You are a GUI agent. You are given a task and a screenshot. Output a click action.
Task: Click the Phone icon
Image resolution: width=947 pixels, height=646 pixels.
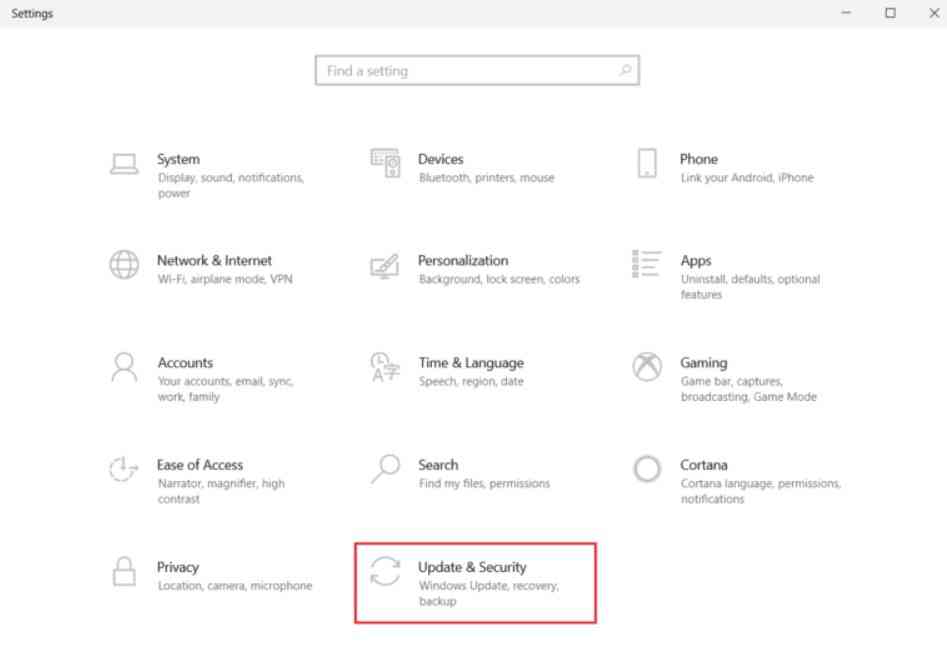647,164
